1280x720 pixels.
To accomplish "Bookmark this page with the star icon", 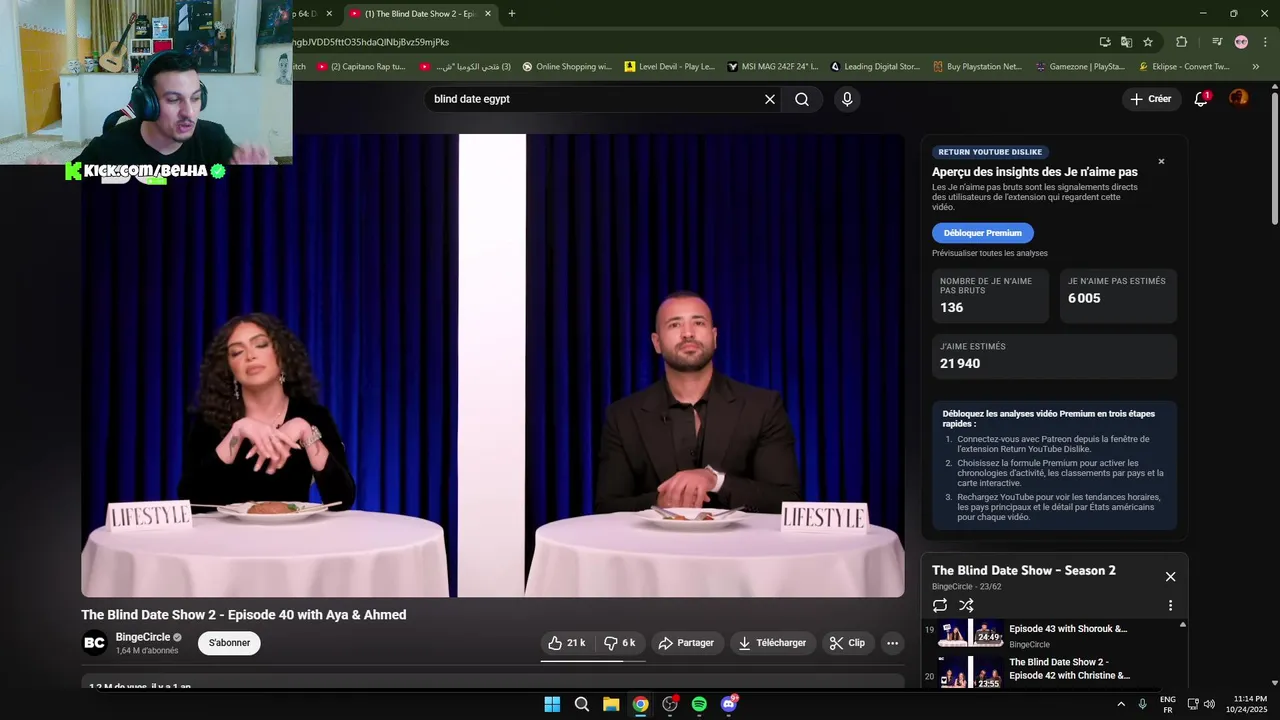I will 1148,42.
